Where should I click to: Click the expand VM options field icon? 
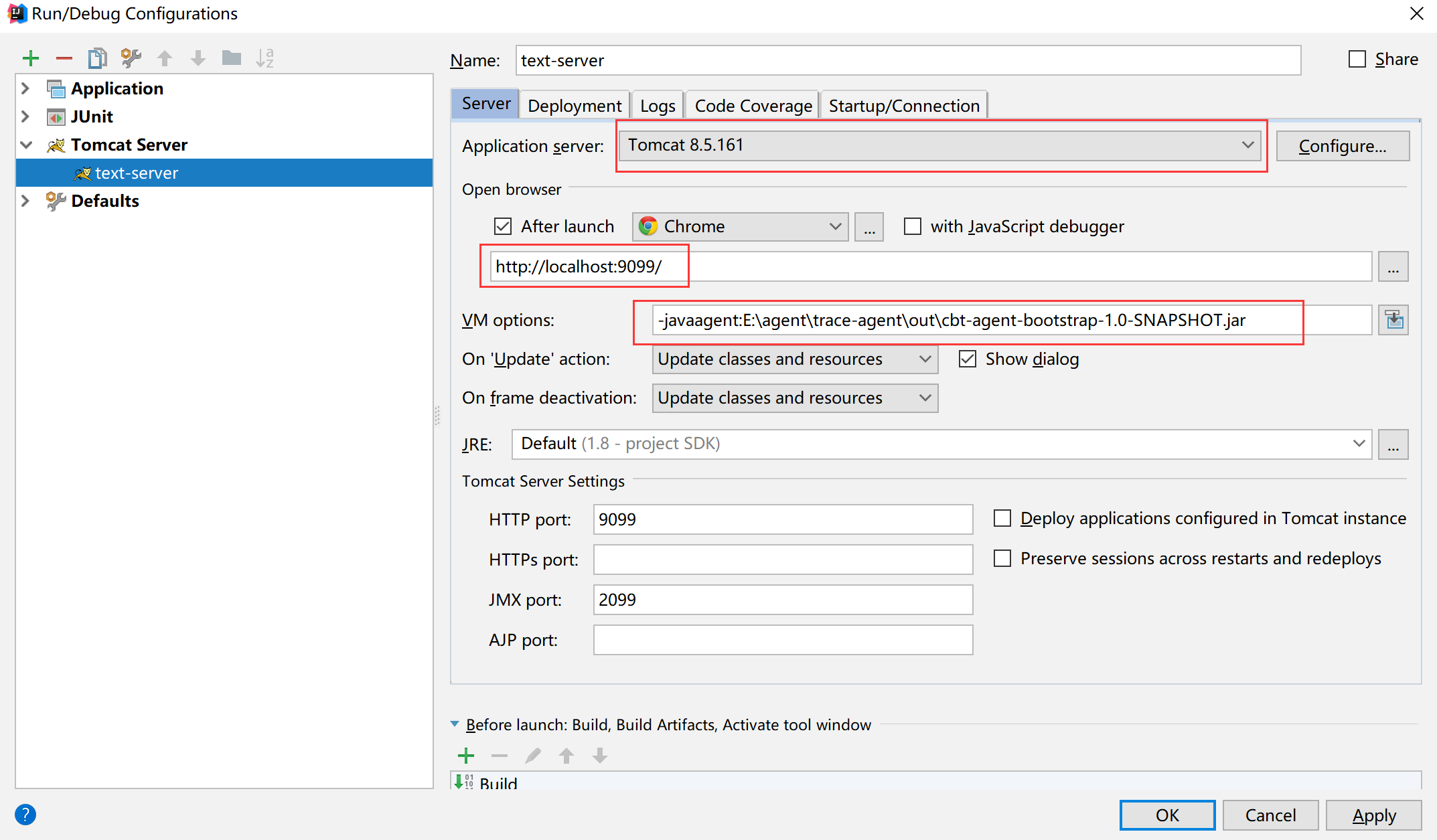coord(1393,320)
